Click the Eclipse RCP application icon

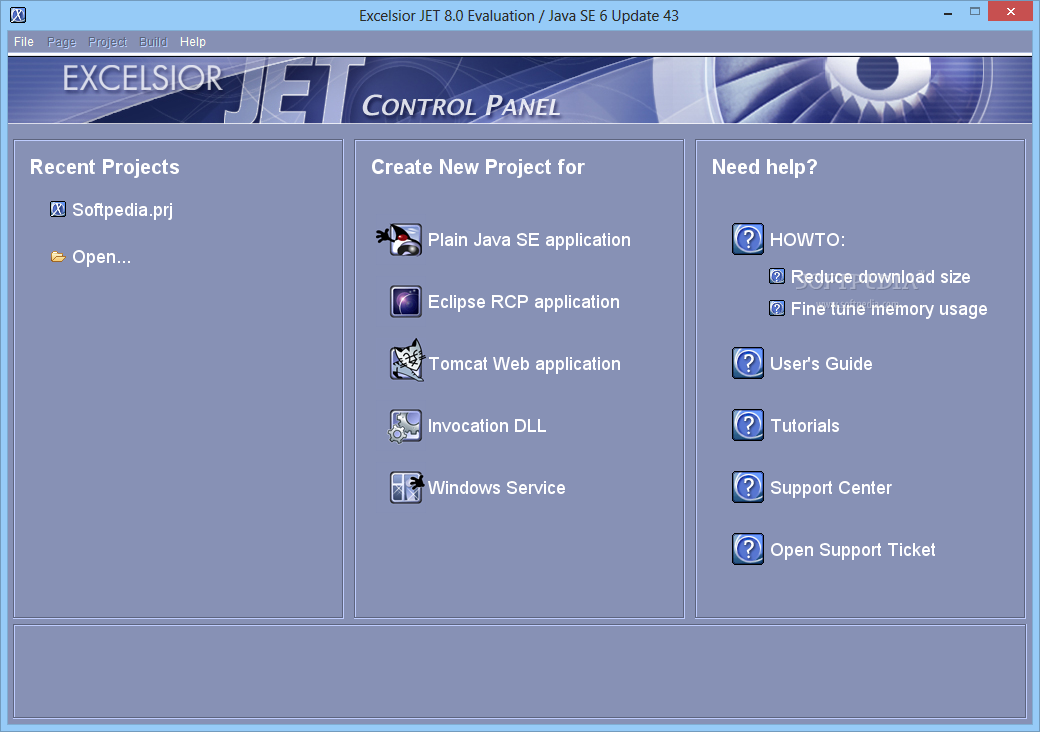pyautogui.click(x=406, y=302)
